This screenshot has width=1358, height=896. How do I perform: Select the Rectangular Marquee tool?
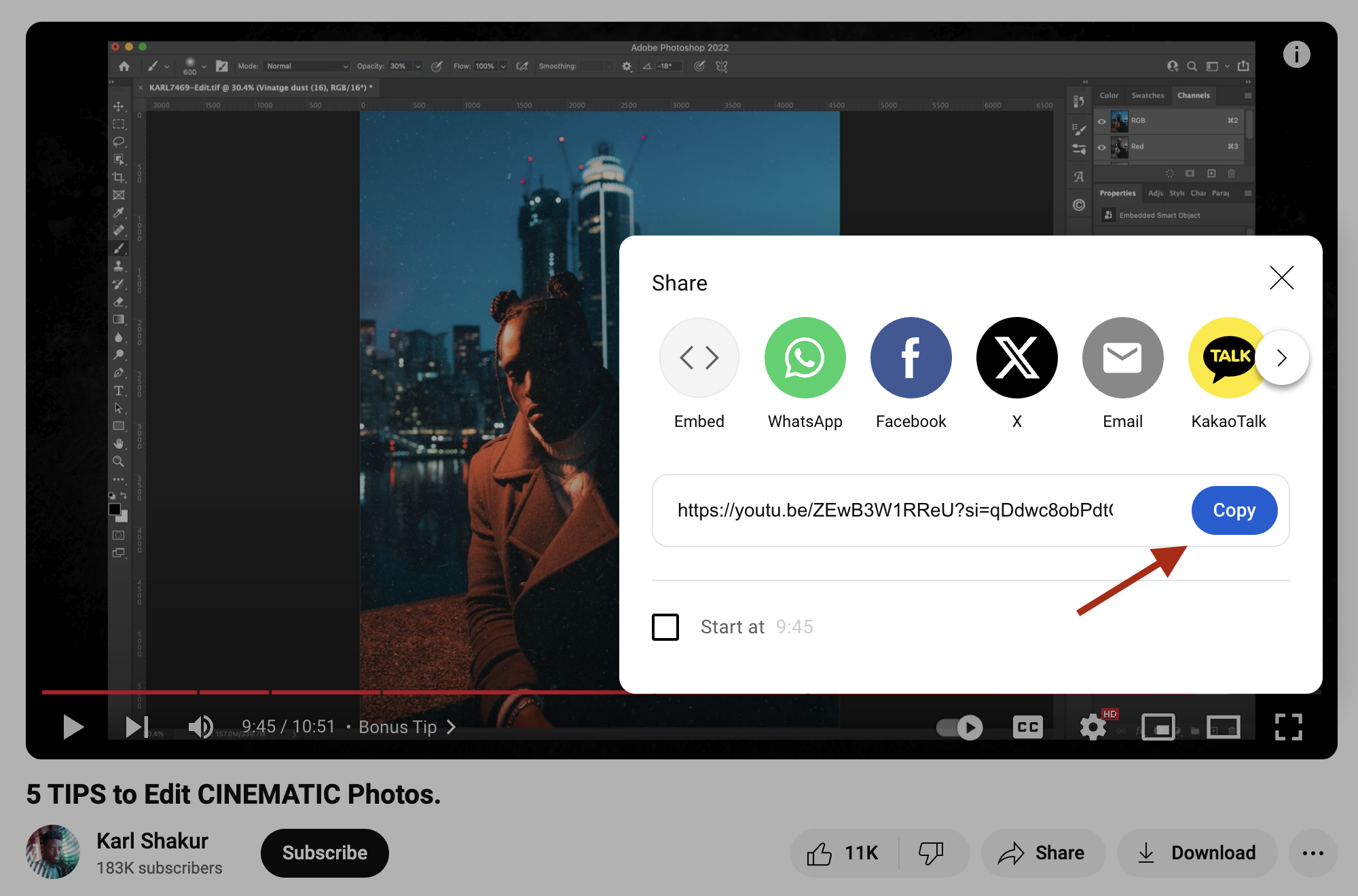pyautogui.click(x=119, y=124)
